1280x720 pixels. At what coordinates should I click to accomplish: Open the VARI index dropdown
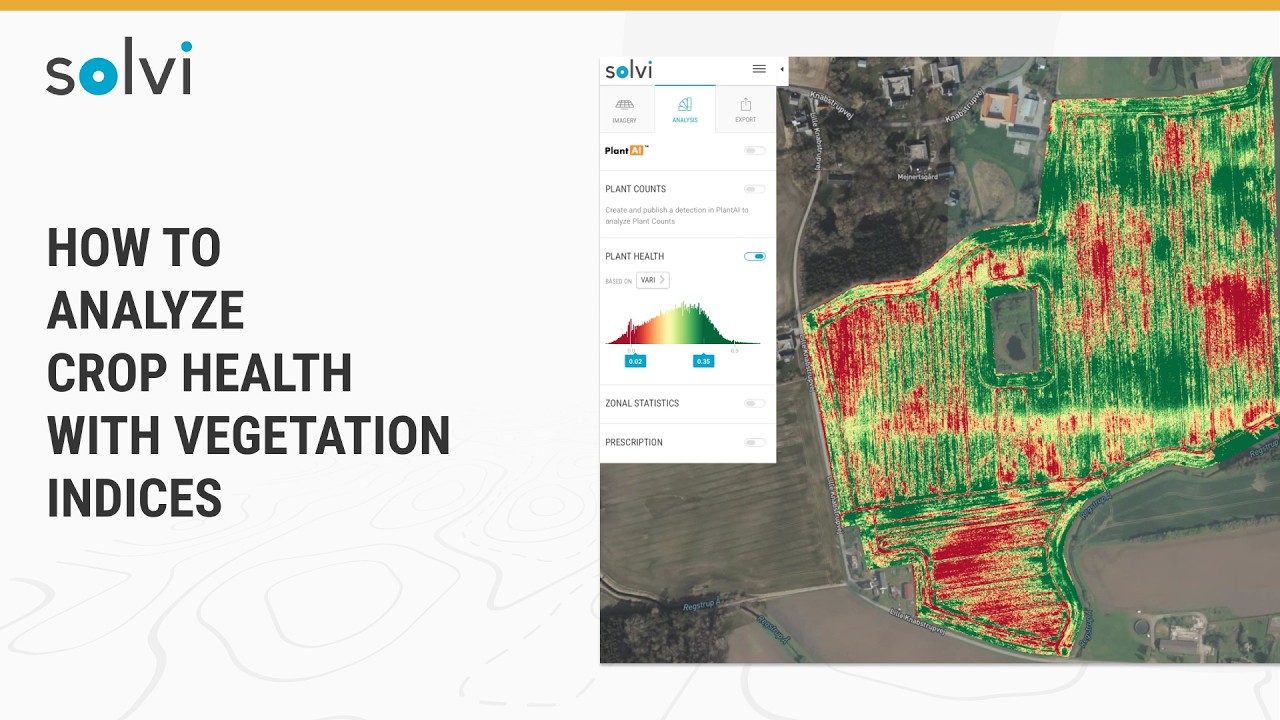(652, 280)
